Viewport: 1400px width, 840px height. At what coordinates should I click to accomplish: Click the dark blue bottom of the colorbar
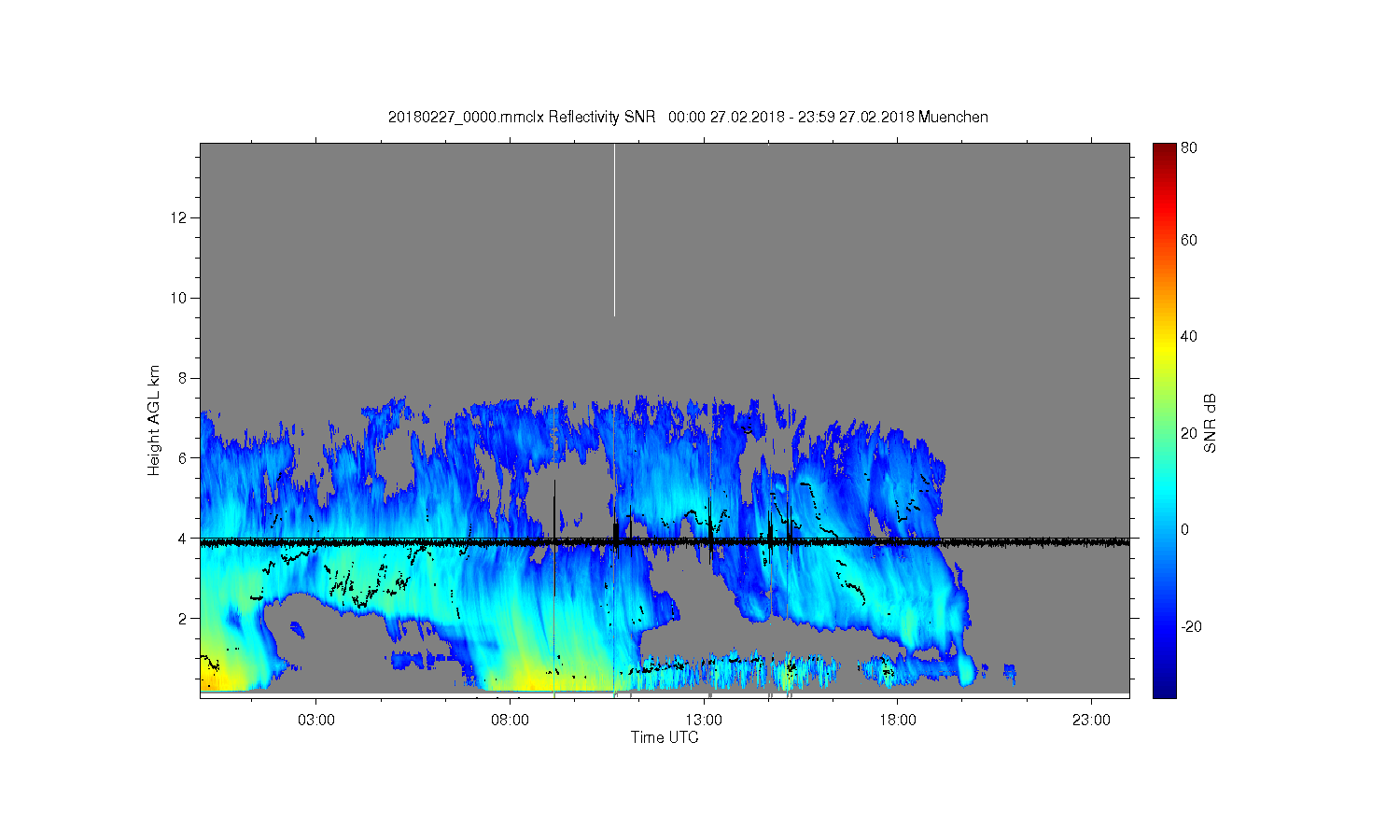1164,689
